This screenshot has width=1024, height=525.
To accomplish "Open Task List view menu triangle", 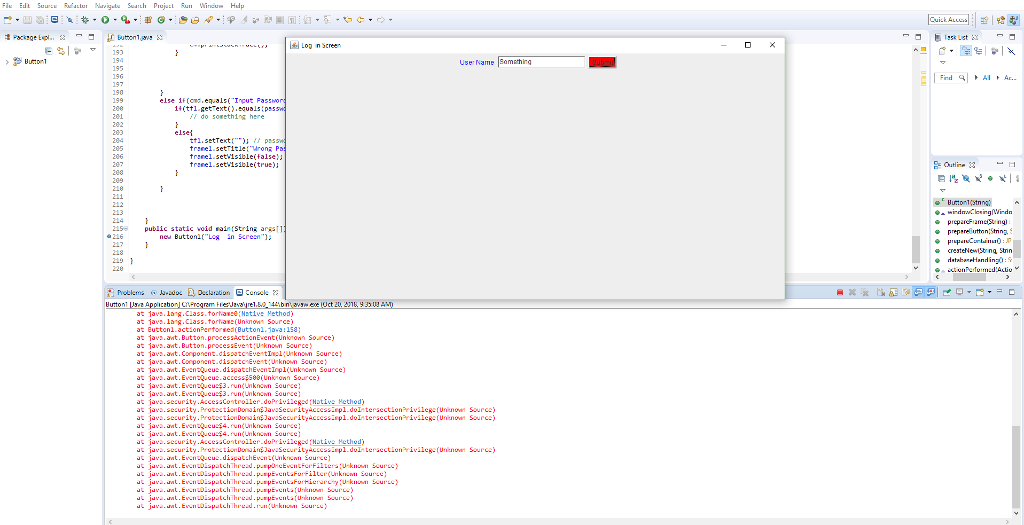I will 943,62.
